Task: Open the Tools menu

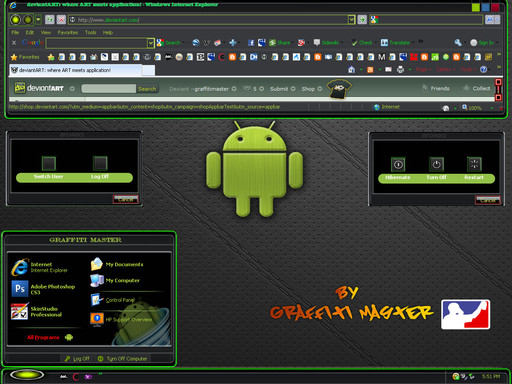Action: (x=90, y=32)
